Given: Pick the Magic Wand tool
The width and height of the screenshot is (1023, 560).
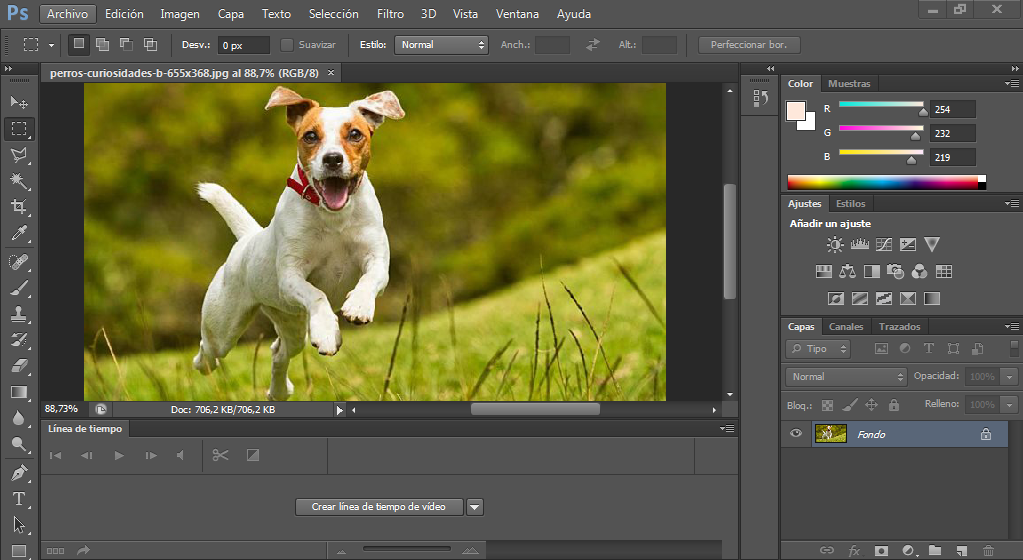Looking at the screenshot, I should [x=19, y=181].
